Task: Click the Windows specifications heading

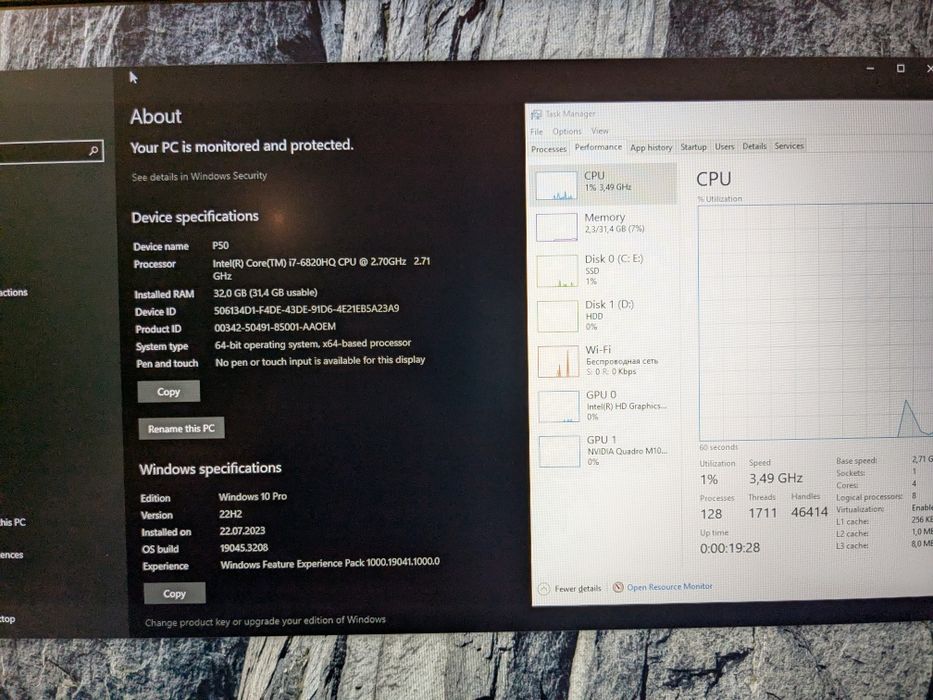Action: coord(210,468)
